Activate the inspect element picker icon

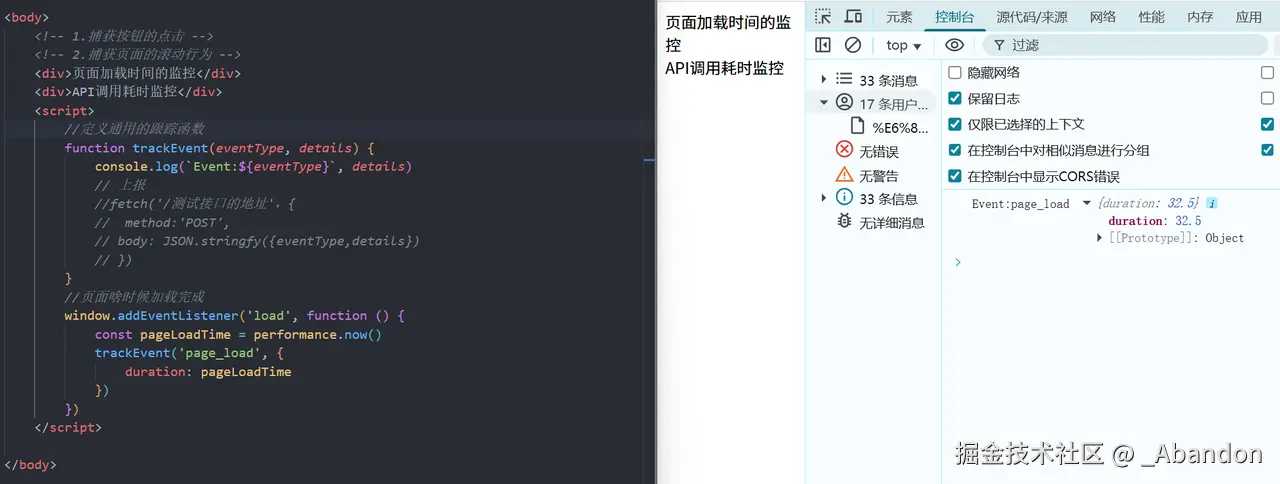point(822,16)
